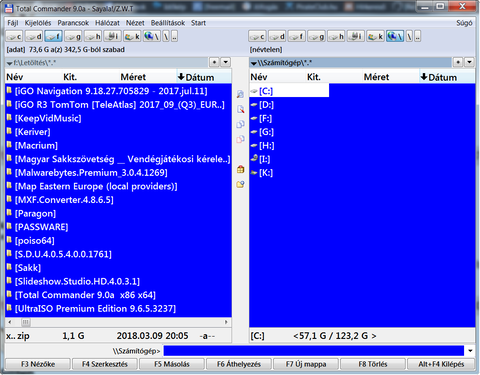This screenshot has width=480, height=375.
Task: Open the Hálózat menu
Action: (x=107, y=23)
